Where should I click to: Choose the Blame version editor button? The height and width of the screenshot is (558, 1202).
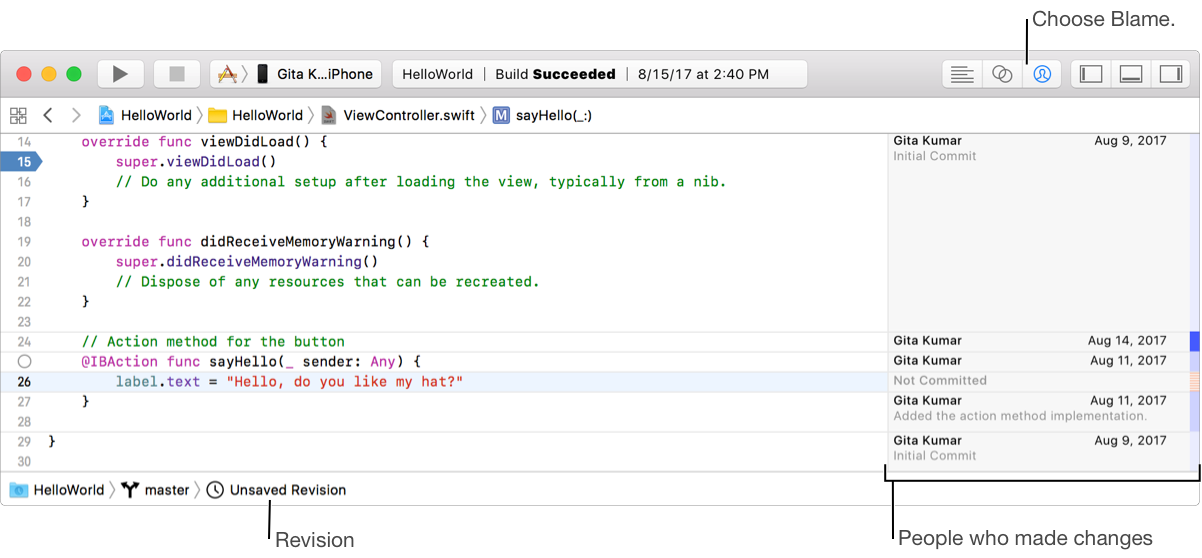click(1041, 74)
